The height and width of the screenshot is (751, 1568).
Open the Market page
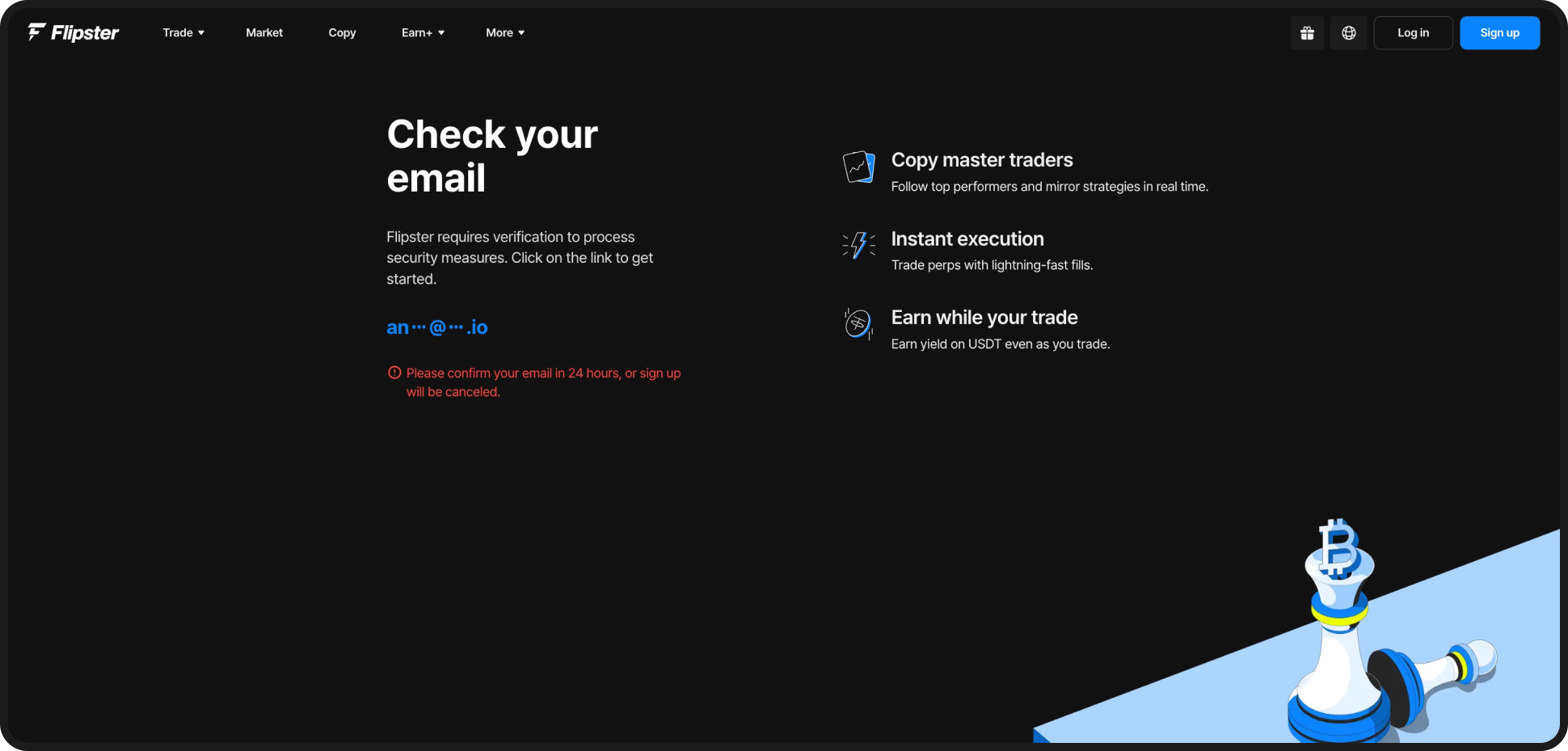[x=264, y=33]
